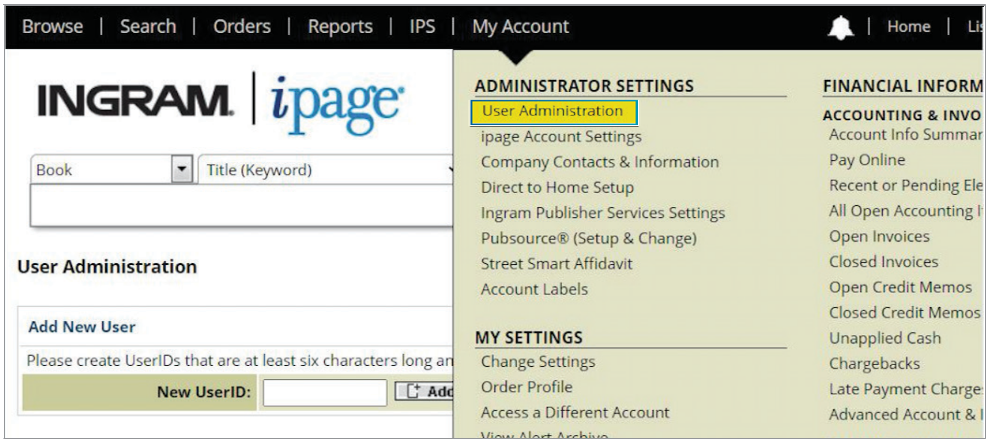Screen dimensions: 994x444
Task: Open the Reports menu
Action: pyautogui.click(x=340, y=27)
